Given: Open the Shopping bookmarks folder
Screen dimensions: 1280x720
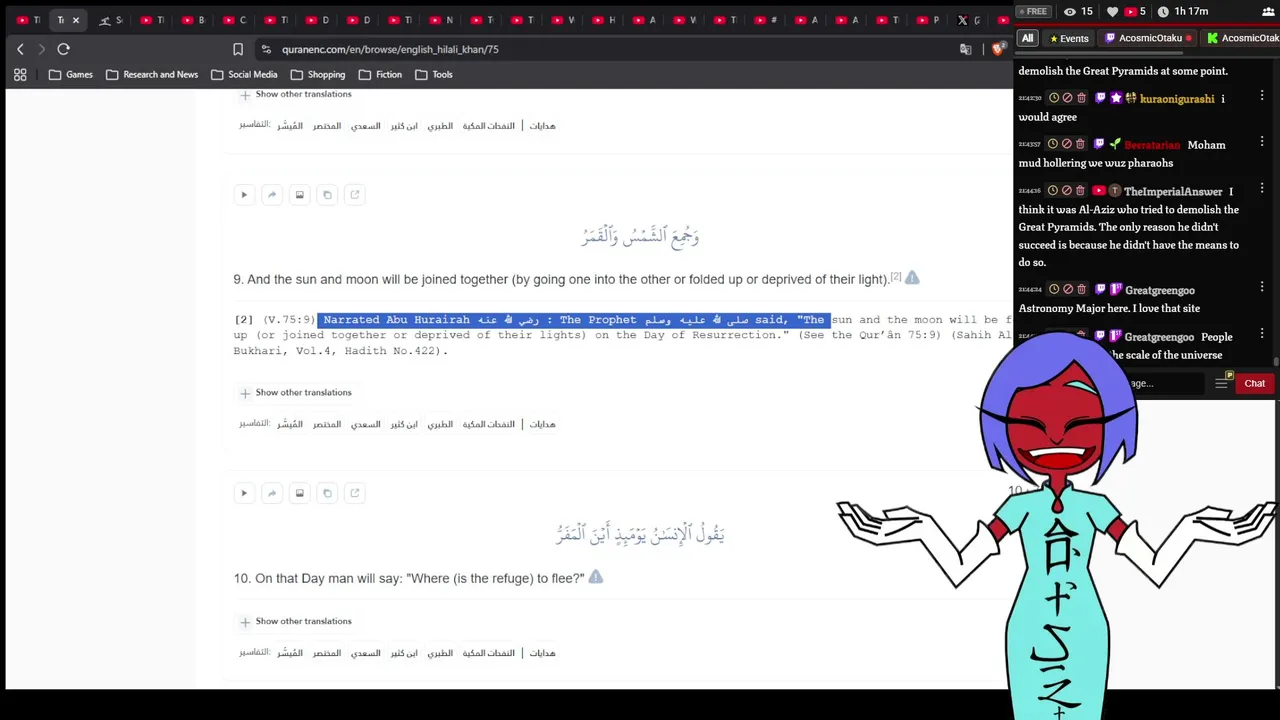Looking at the screenshot, I should (x=318, y=74).
